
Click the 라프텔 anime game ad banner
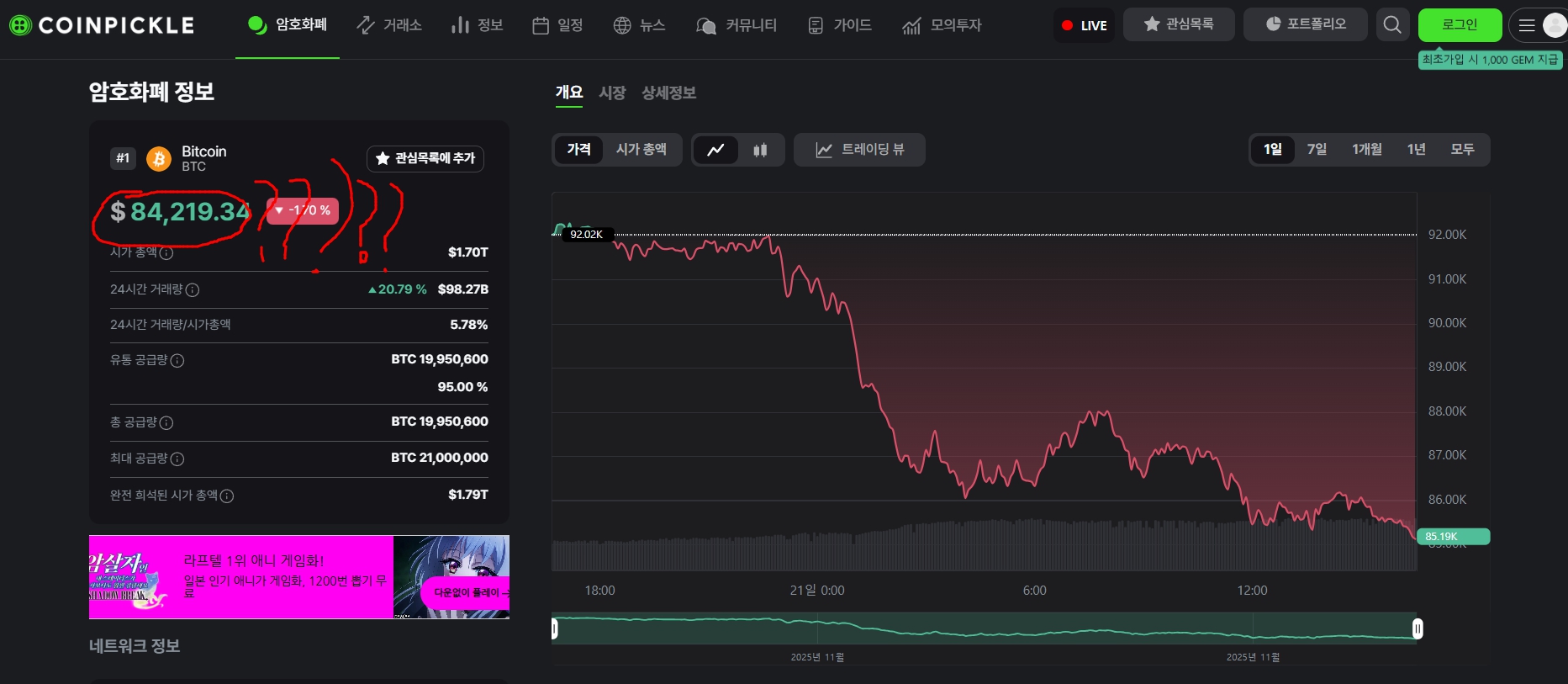[299, 577]
